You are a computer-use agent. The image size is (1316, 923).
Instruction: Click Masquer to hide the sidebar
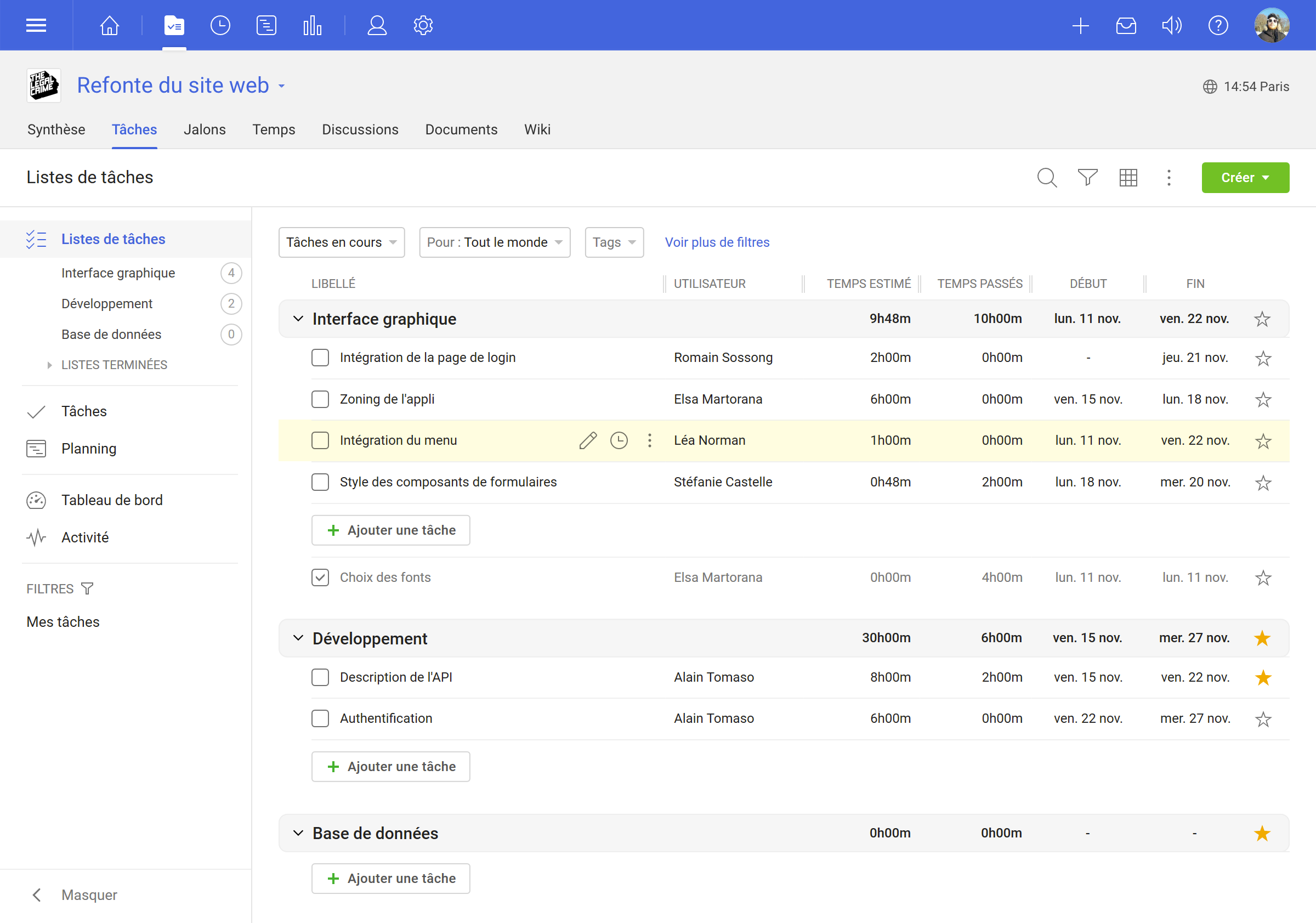pyautogui.click(x=89, y=895)
